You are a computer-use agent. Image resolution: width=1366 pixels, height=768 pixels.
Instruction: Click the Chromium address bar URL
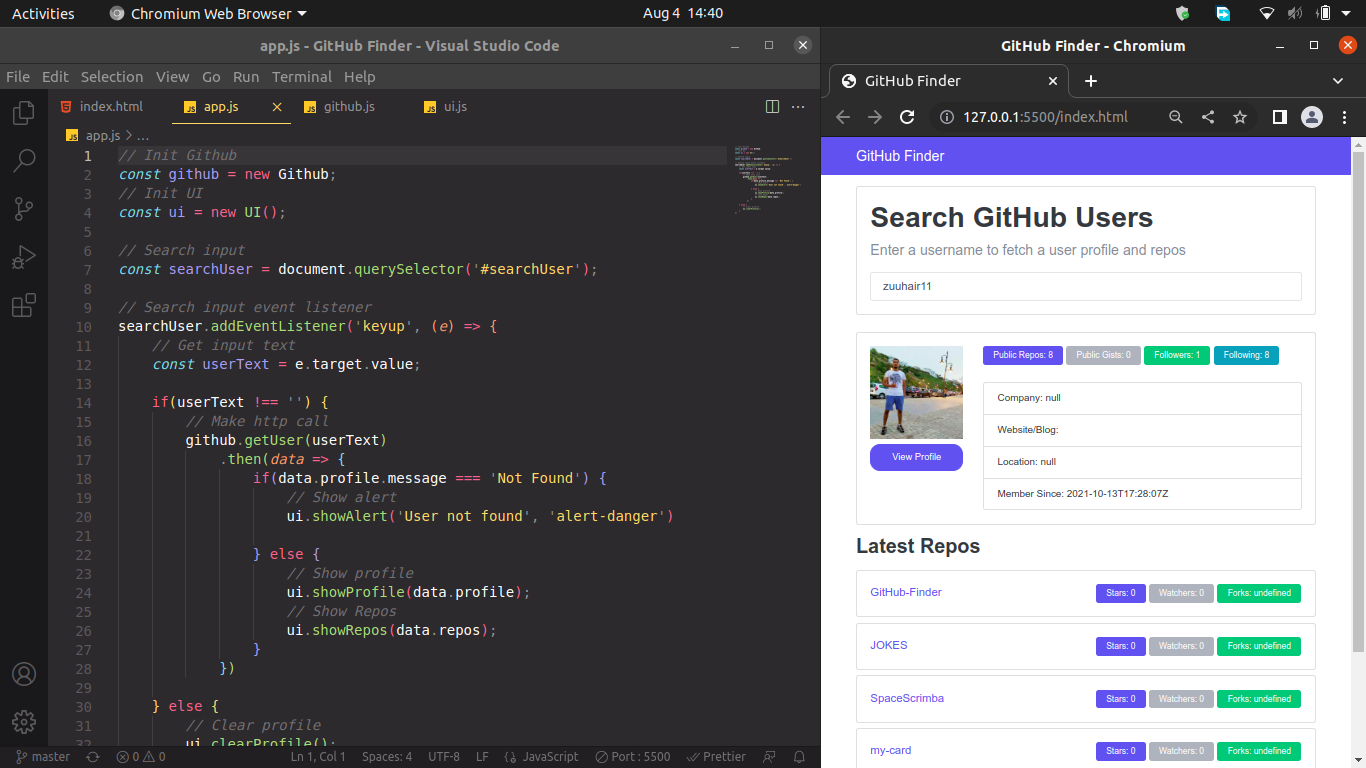pyautogui.click(x=1046, y=117)
